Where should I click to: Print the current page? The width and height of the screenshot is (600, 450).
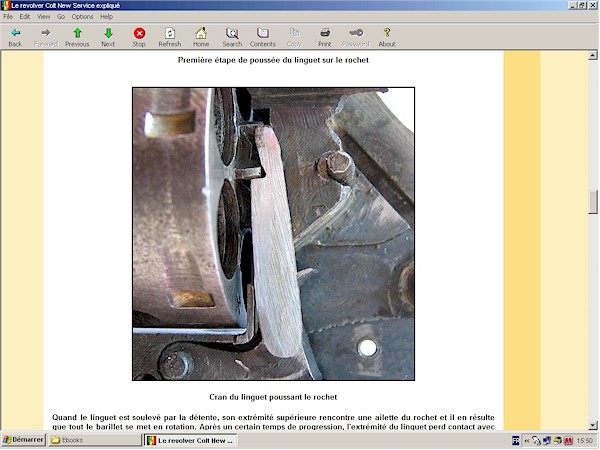[325, 37]
